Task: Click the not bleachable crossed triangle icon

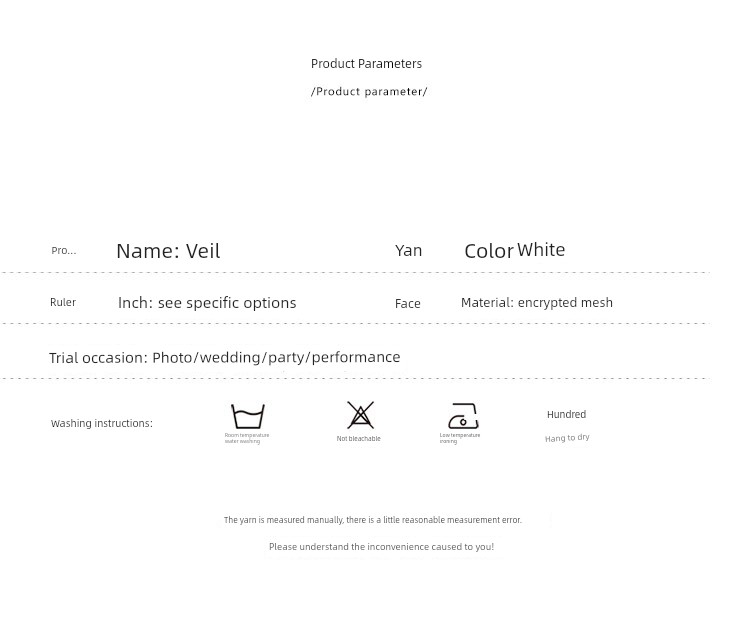Action: pyautogui.click(x=360, y=414)
